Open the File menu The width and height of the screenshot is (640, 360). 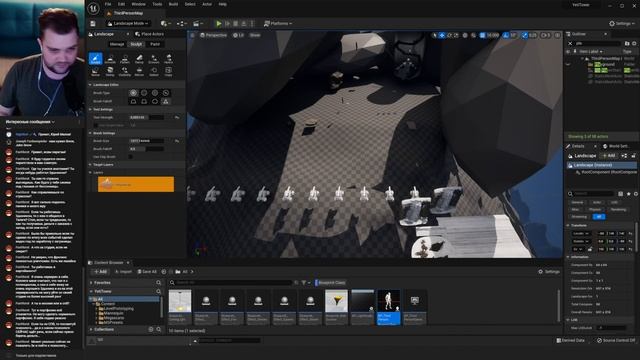click(x=108, y=4)
